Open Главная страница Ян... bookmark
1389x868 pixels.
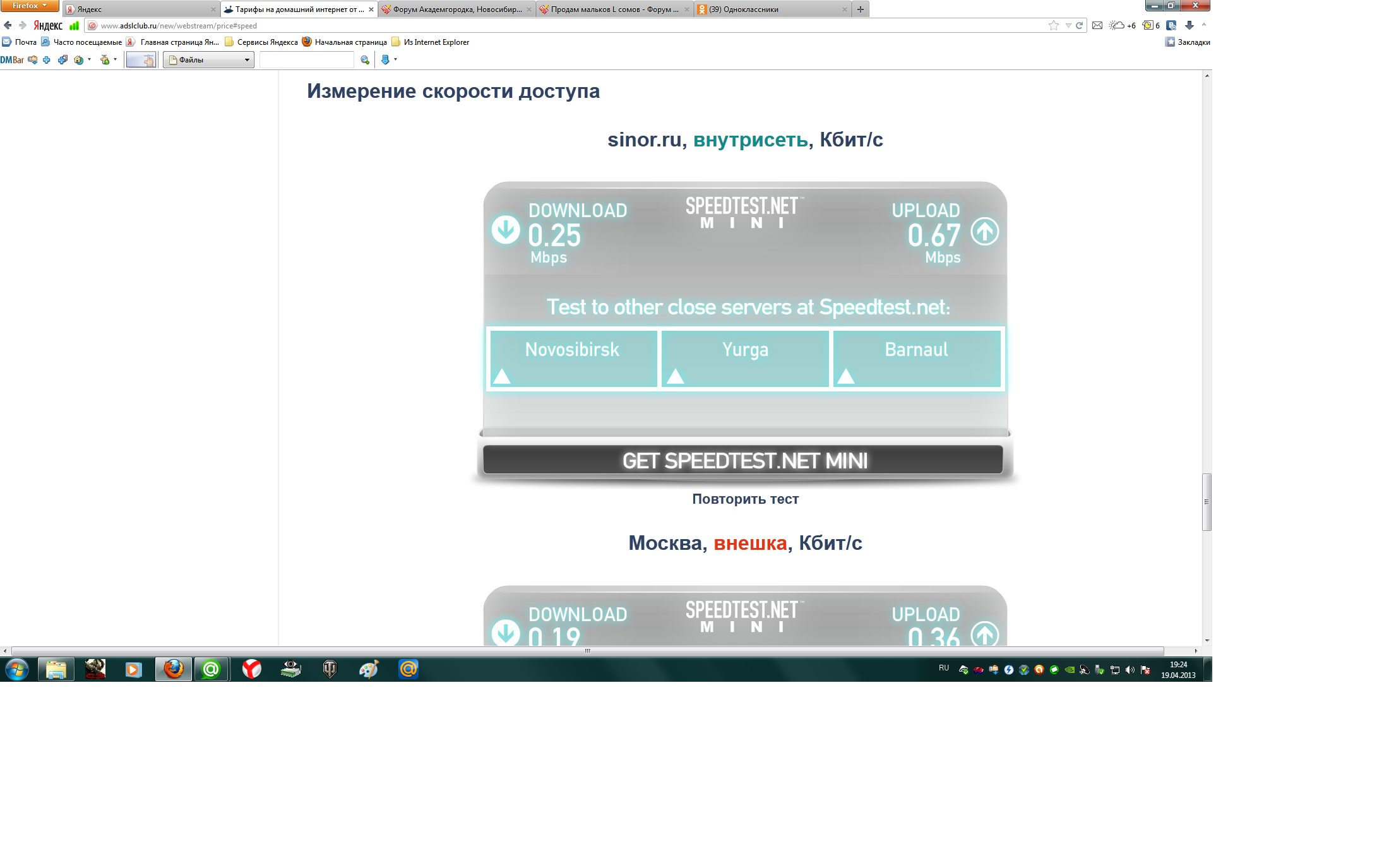172,42
